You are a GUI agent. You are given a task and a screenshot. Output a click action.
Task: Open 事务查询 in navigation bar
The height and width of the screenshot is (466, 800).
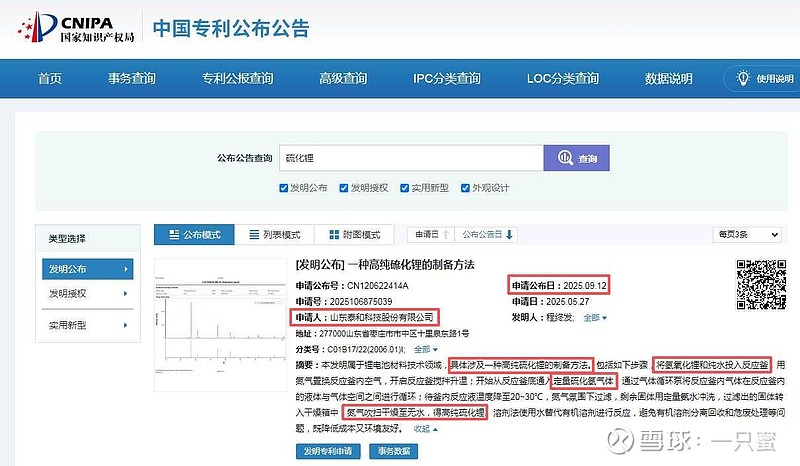(132, 78)
